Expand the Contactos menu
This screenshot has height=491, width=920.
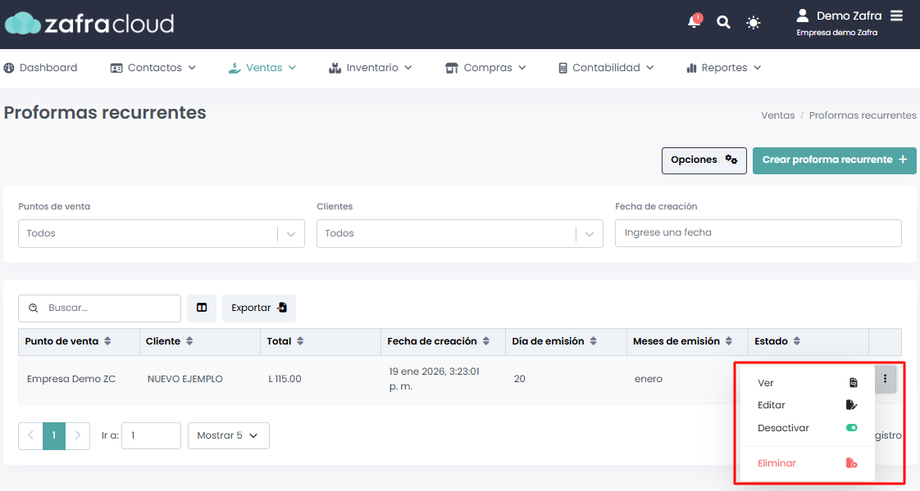(x=153, y=67)
